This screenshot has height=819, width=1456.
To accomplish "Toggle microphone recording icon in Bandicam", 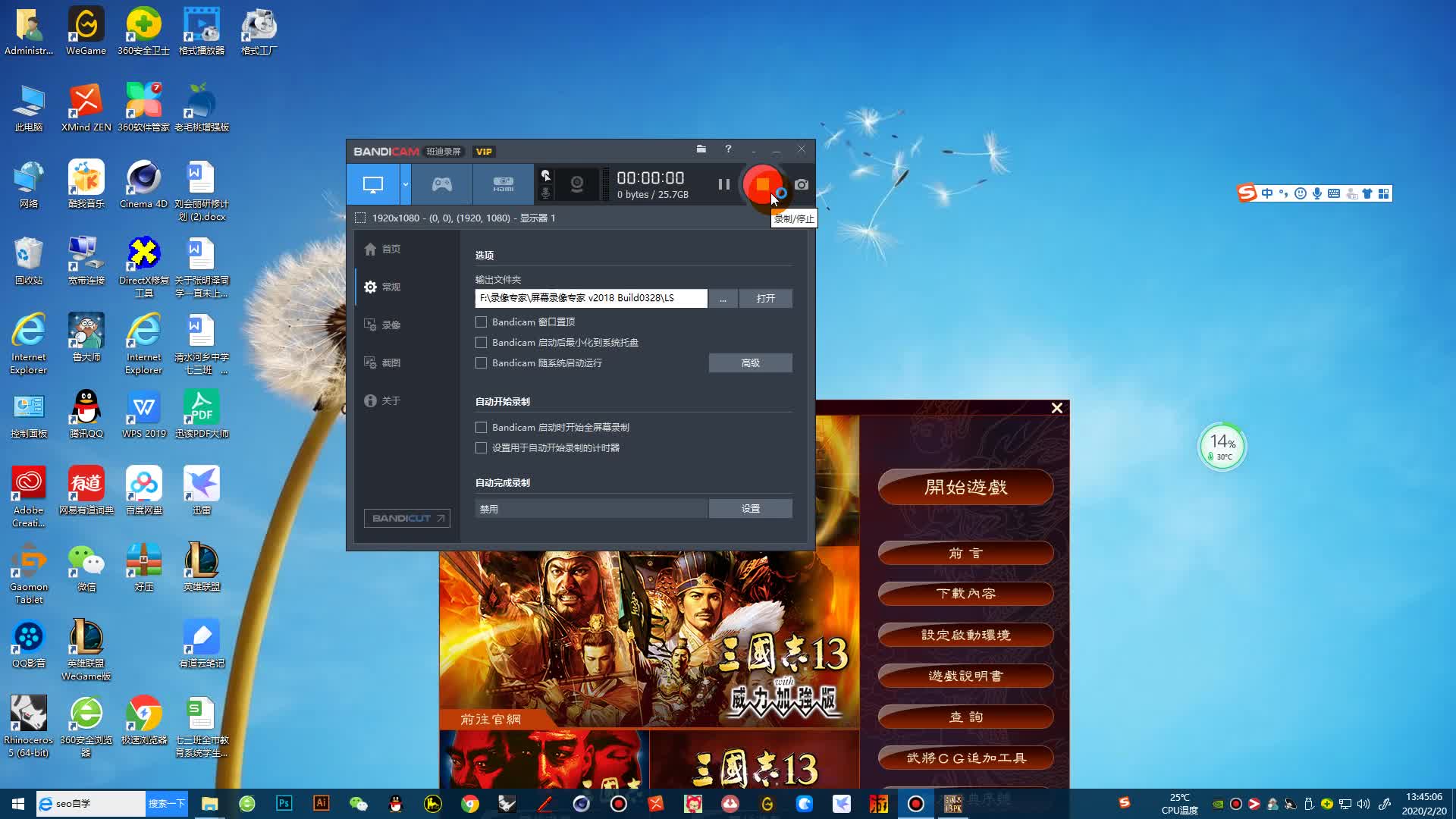I will (545, 193).
